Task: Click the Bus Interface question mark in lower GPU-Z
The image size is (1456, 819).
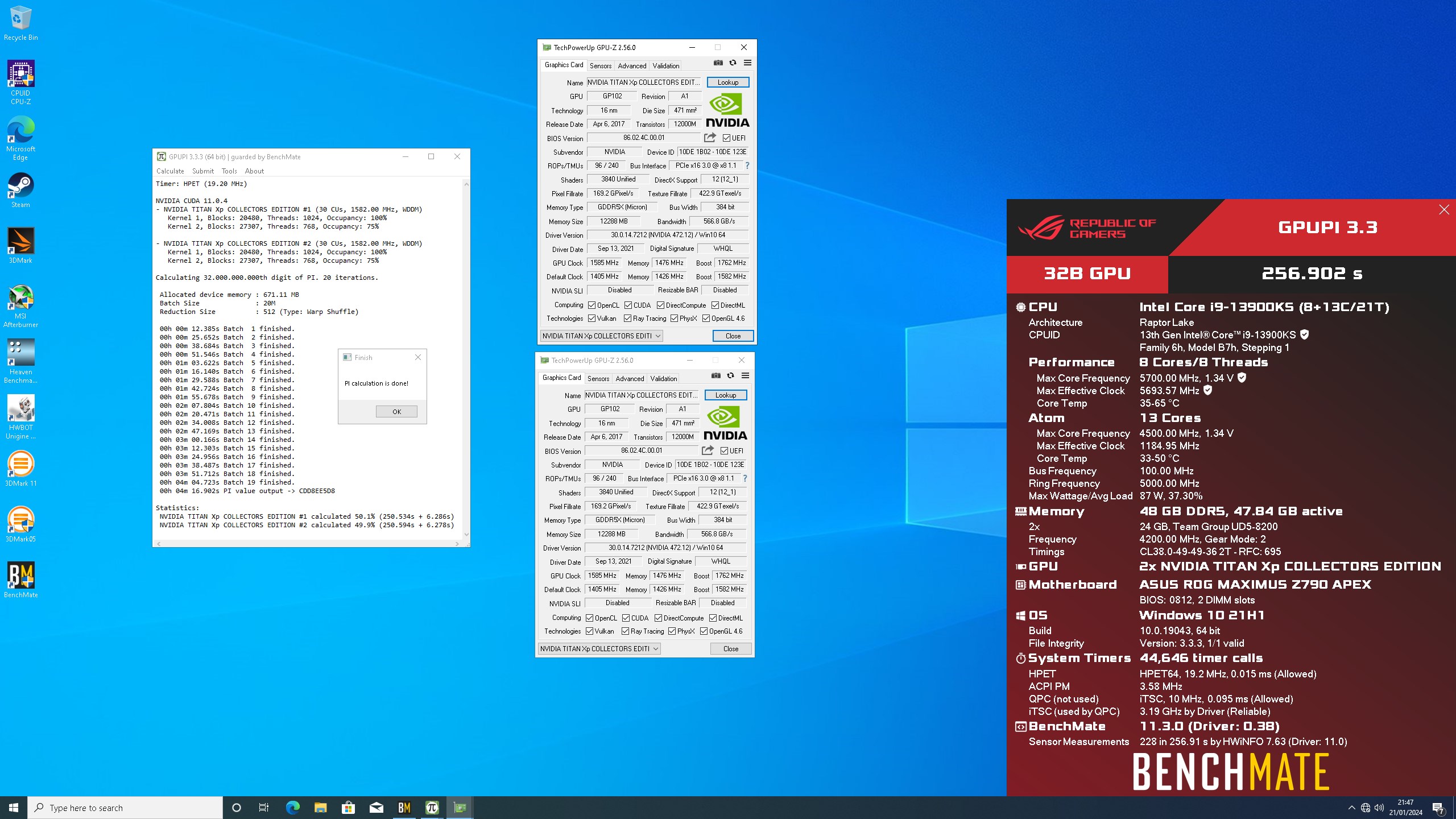Action: coord(744,478)
